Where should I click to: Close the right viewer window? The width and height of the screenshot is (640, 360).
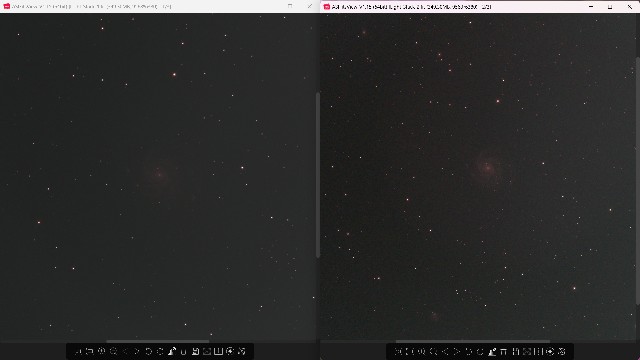point(629,7)
